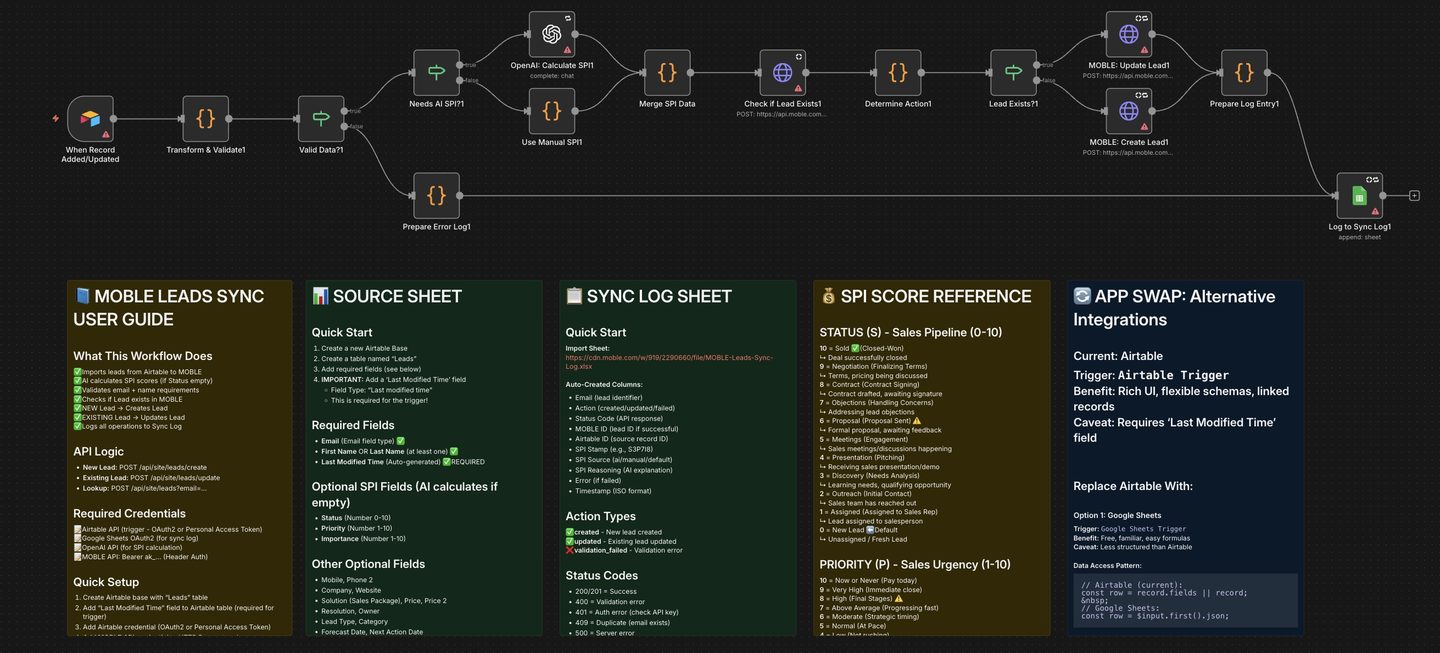Click the Lead Exists?1 IF node
Image resolution: width=1440 pixels, height=653 pixels.
(1013, 73)
